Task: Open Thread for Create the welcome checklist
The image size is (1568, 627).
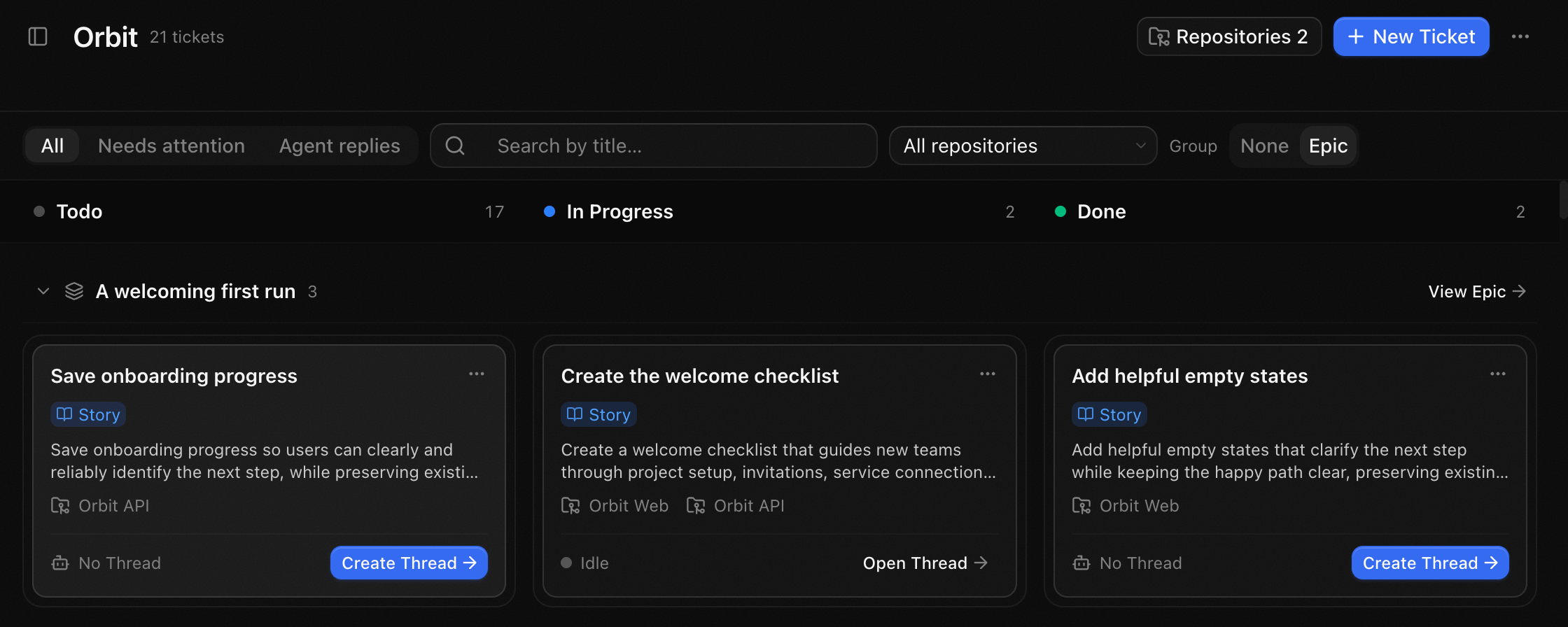Action: pos(925,563)
